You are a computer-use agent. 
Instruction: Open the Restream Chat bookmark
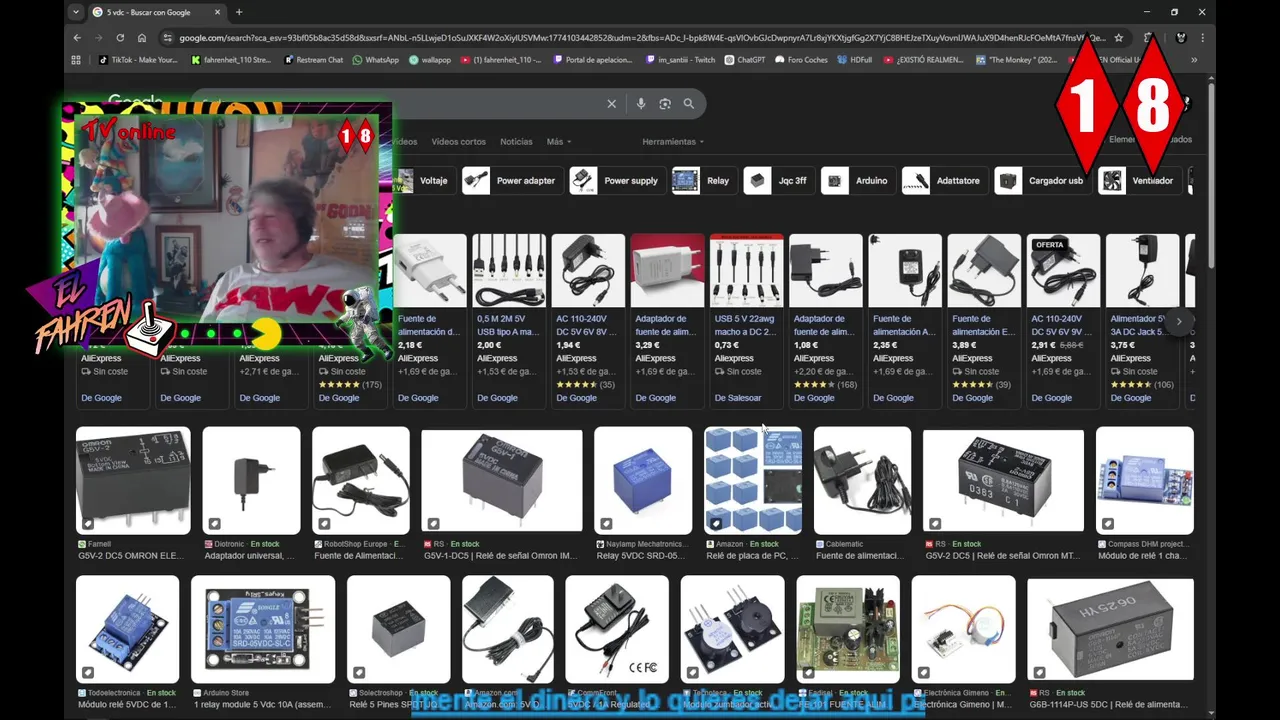tap(313, 60)
